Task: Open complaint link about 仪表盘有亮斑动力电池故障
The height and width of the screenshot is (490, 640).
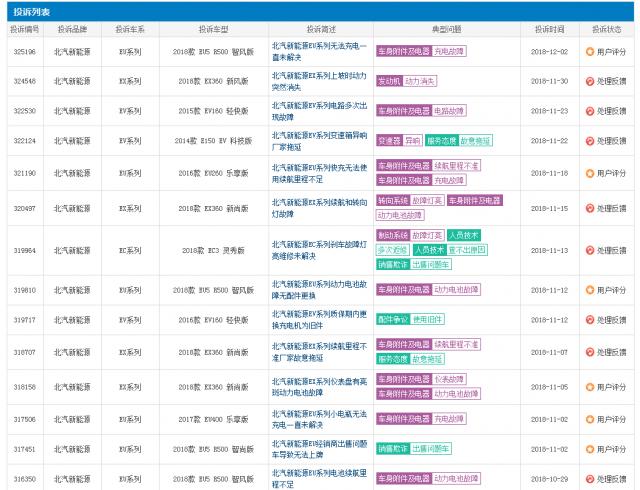Action: tap(319, 387)
